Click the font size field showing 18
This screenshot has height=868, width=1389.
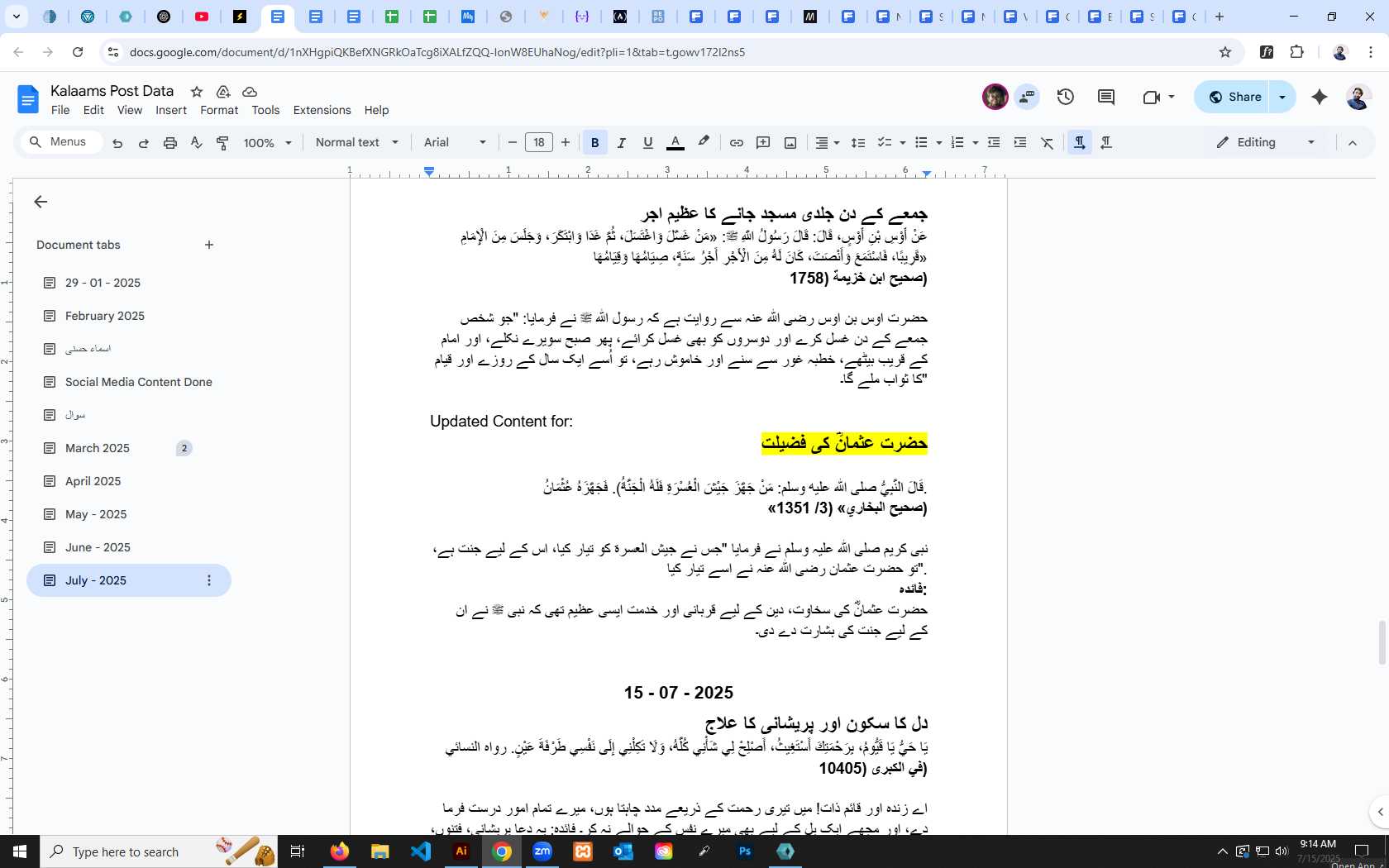(539, 142)
